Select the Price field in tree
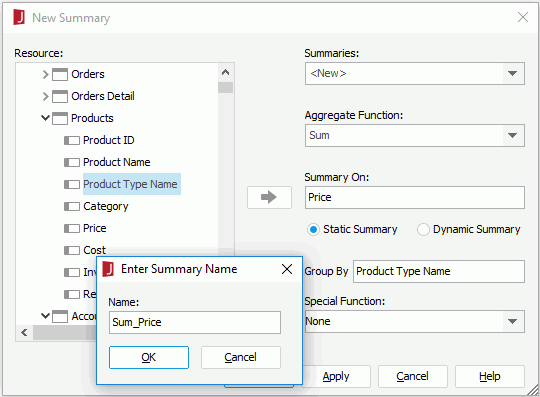The width and height of the screenshot is (540, 397). click(x=95, y=229)
